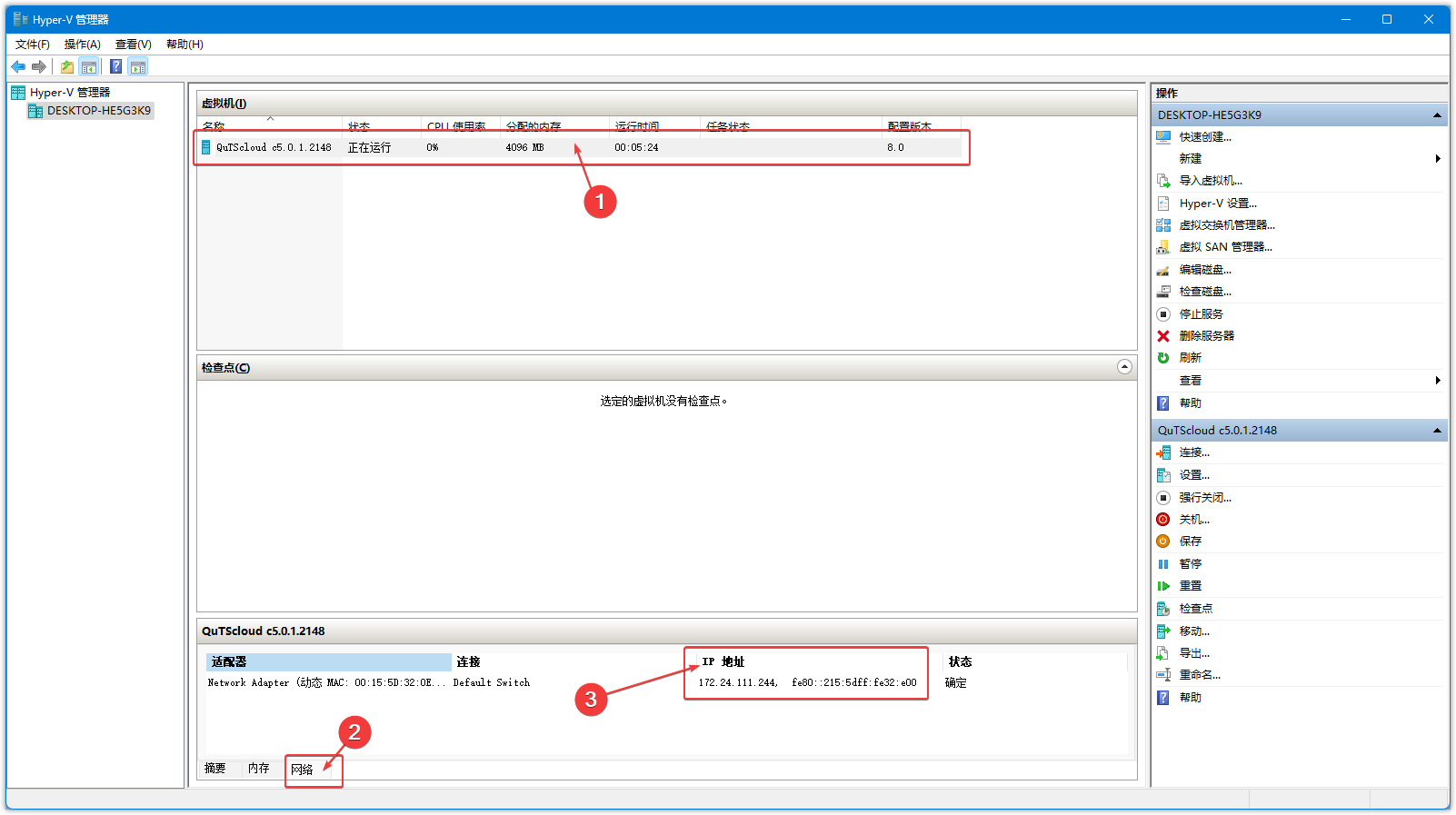Image resolution: width=1456 pixels, height=815 pixels.
Task: Click 检查点 action in the 操作 pane
Action: tap(1195, 609)
